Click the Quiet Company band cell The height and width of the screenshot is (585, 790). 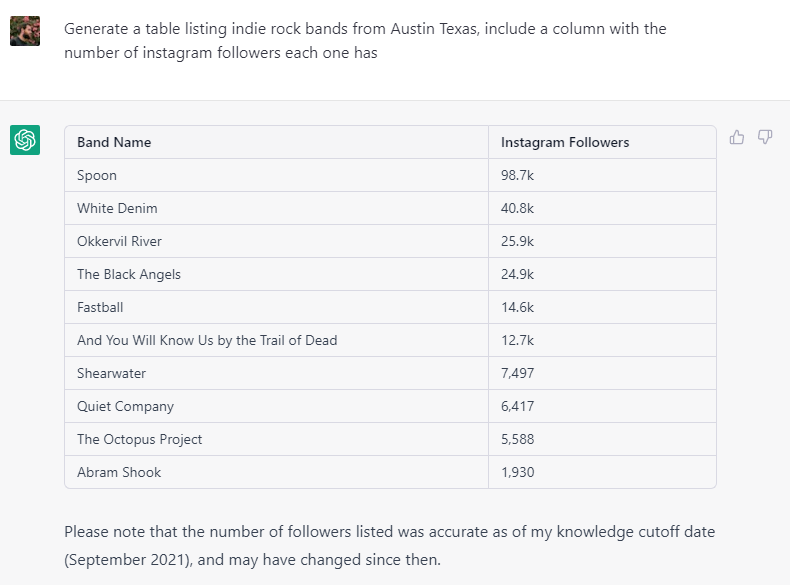tap(277, 406)
